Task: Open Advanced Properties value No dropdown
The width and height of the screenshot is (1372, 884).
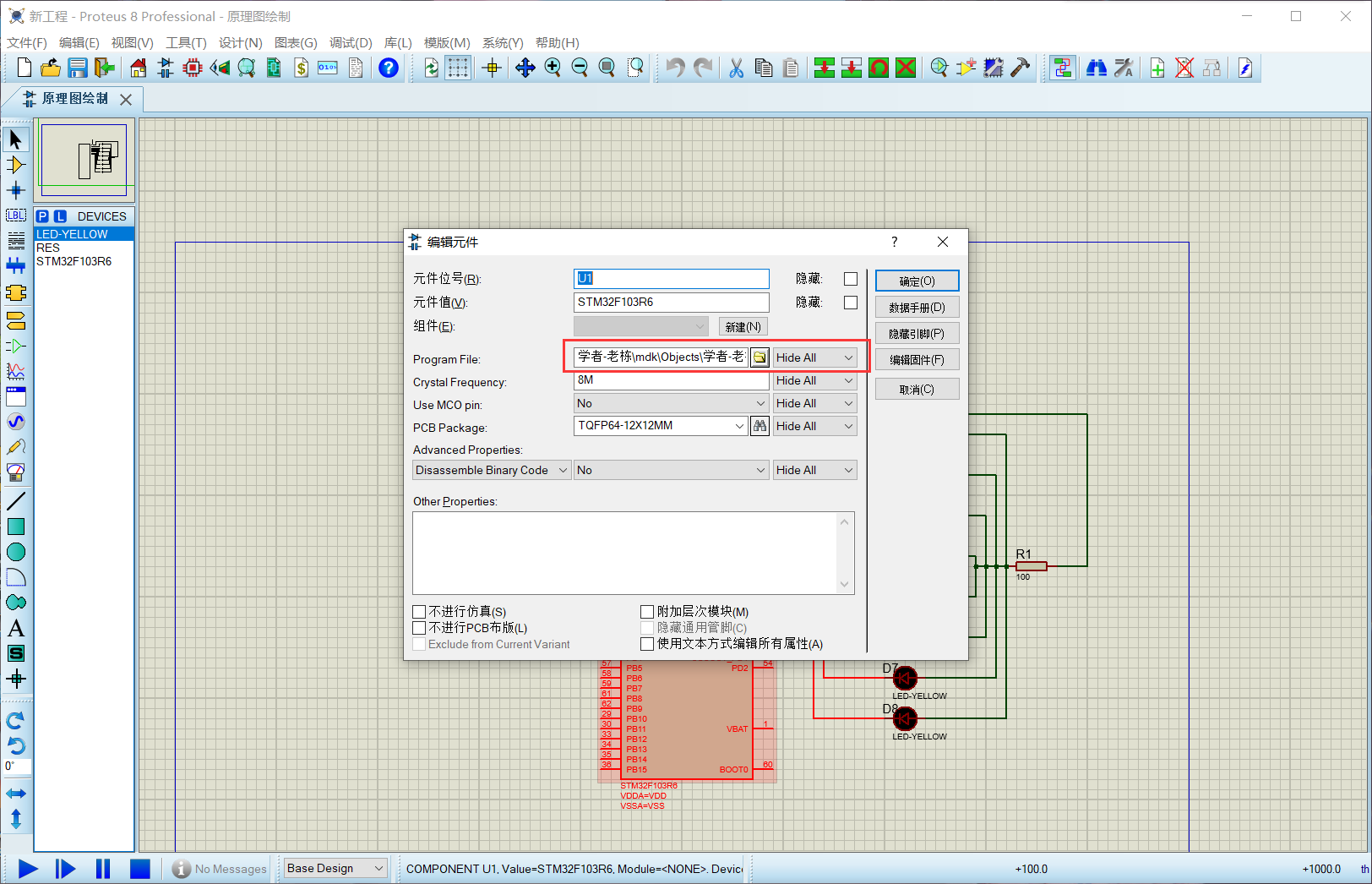Action: 671,470
